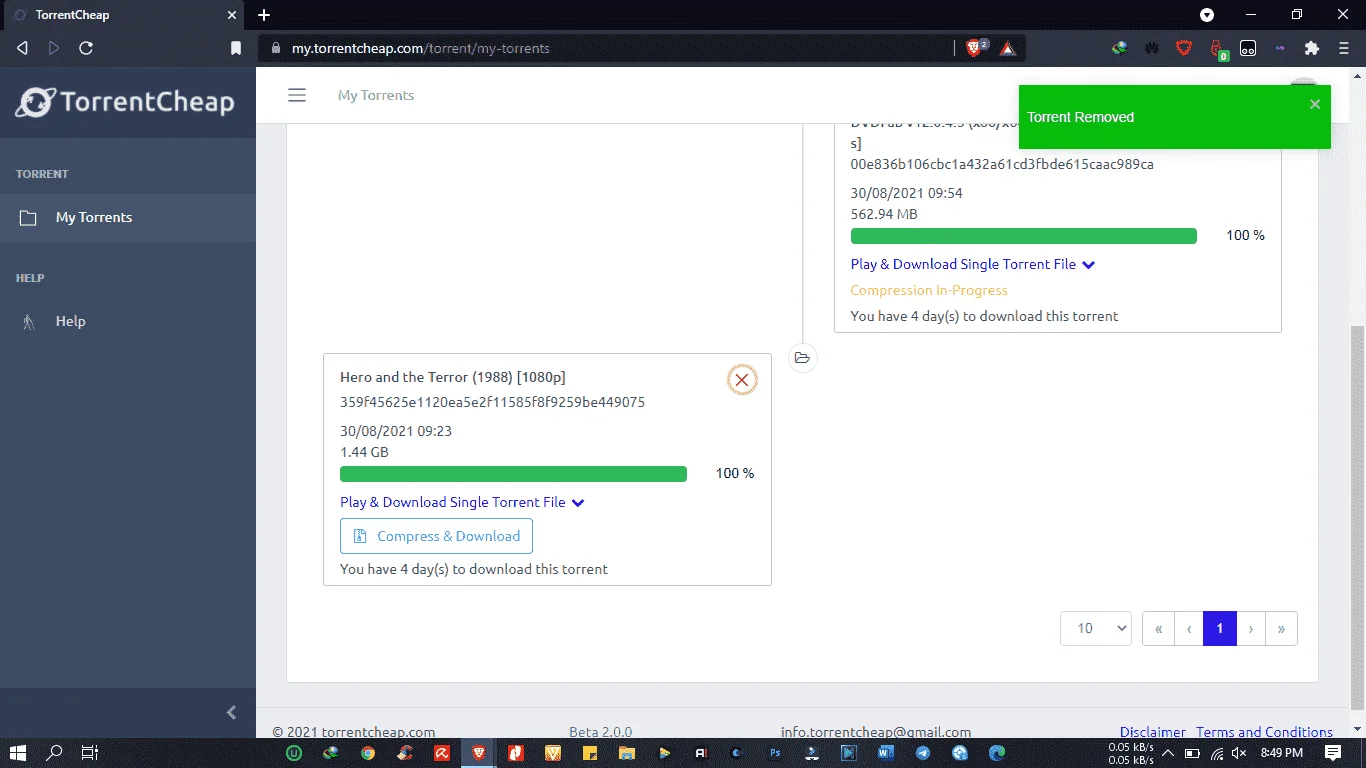Go forward in the browser

click(54, 48)
